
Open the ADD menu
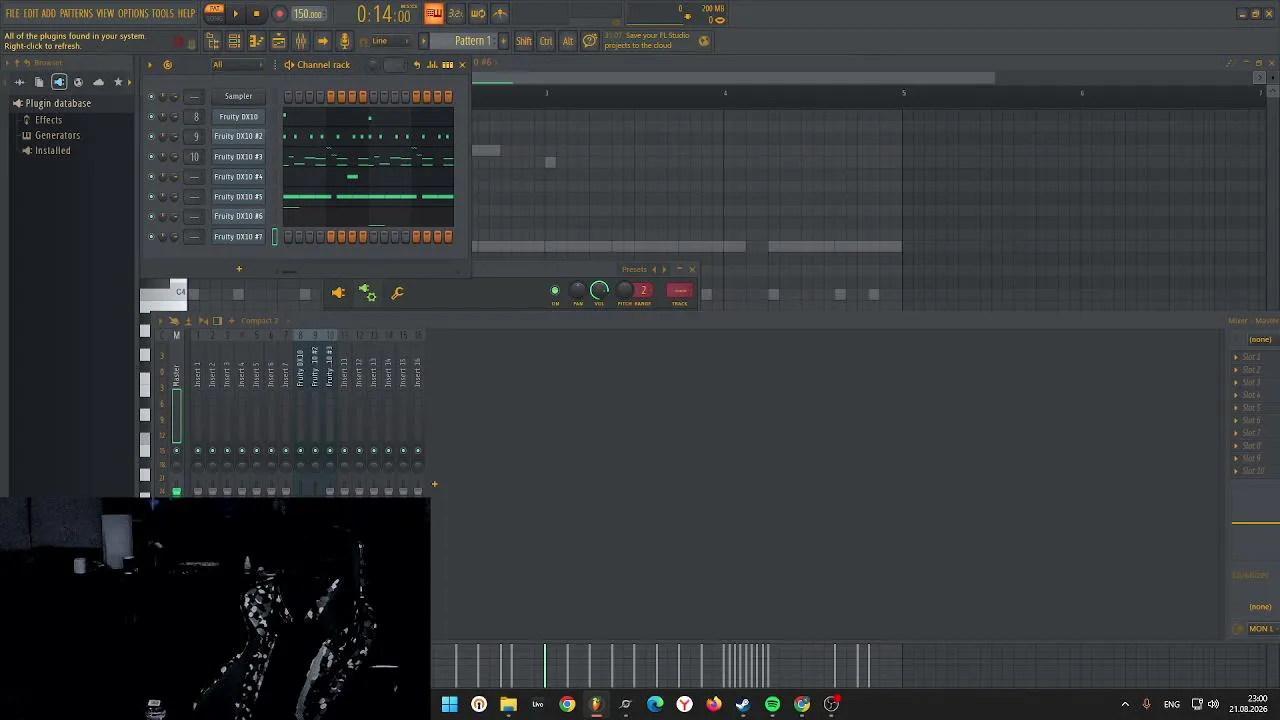tap(49, 13)
